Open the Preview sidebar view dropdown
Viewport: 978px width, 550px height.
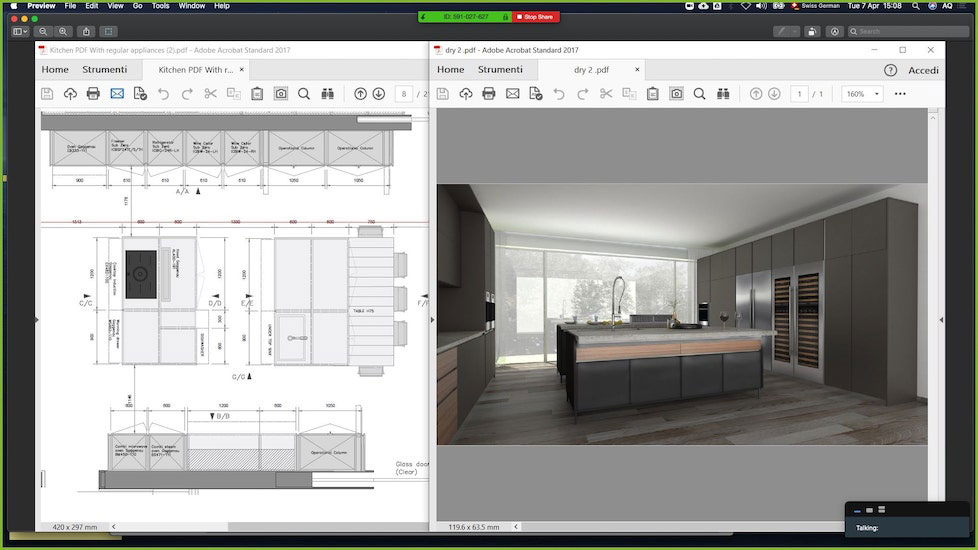[21, 31]
